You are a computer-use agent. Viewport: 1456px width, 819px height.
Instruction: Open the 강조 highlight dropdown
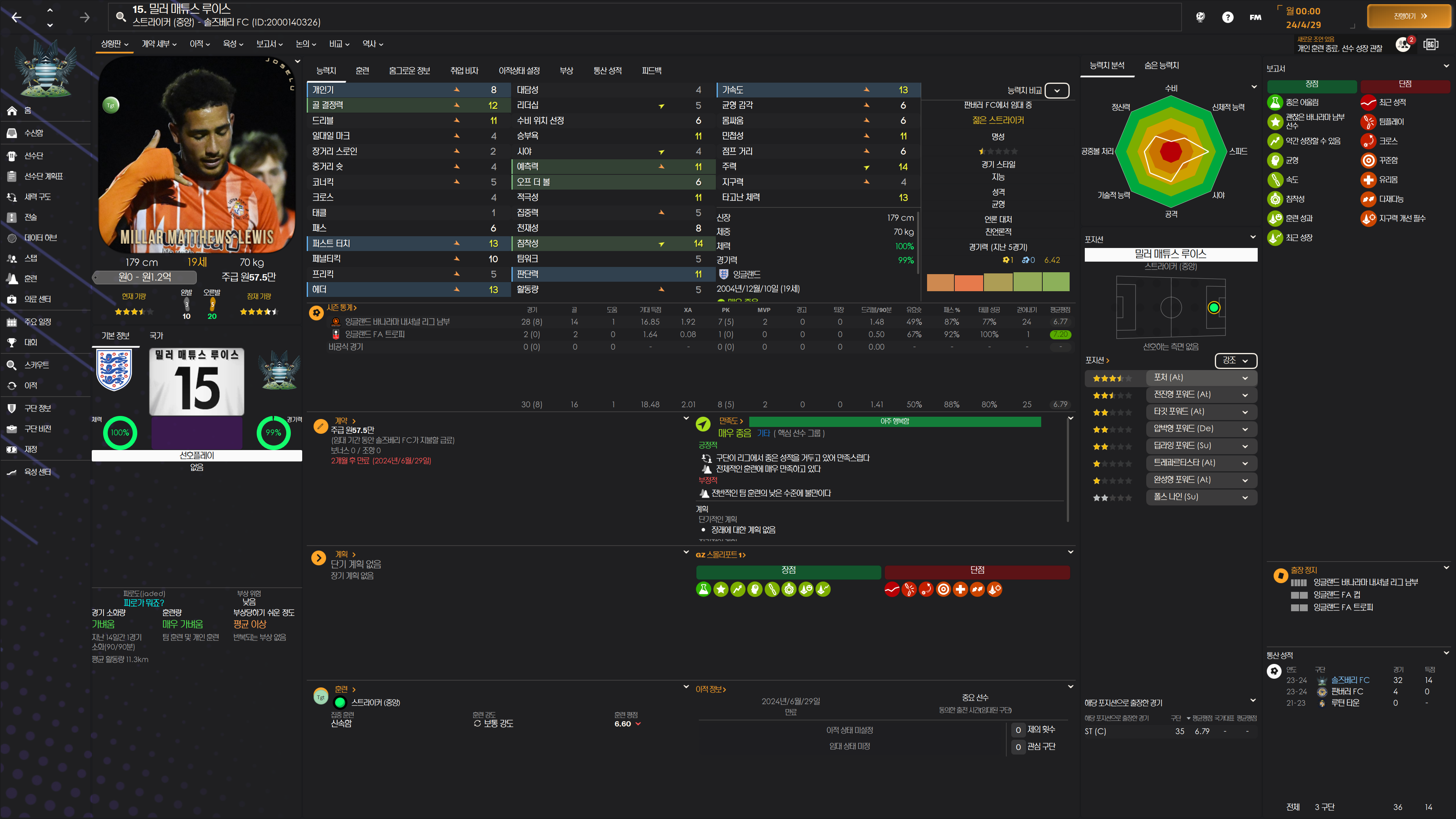tap(1236, 361)
